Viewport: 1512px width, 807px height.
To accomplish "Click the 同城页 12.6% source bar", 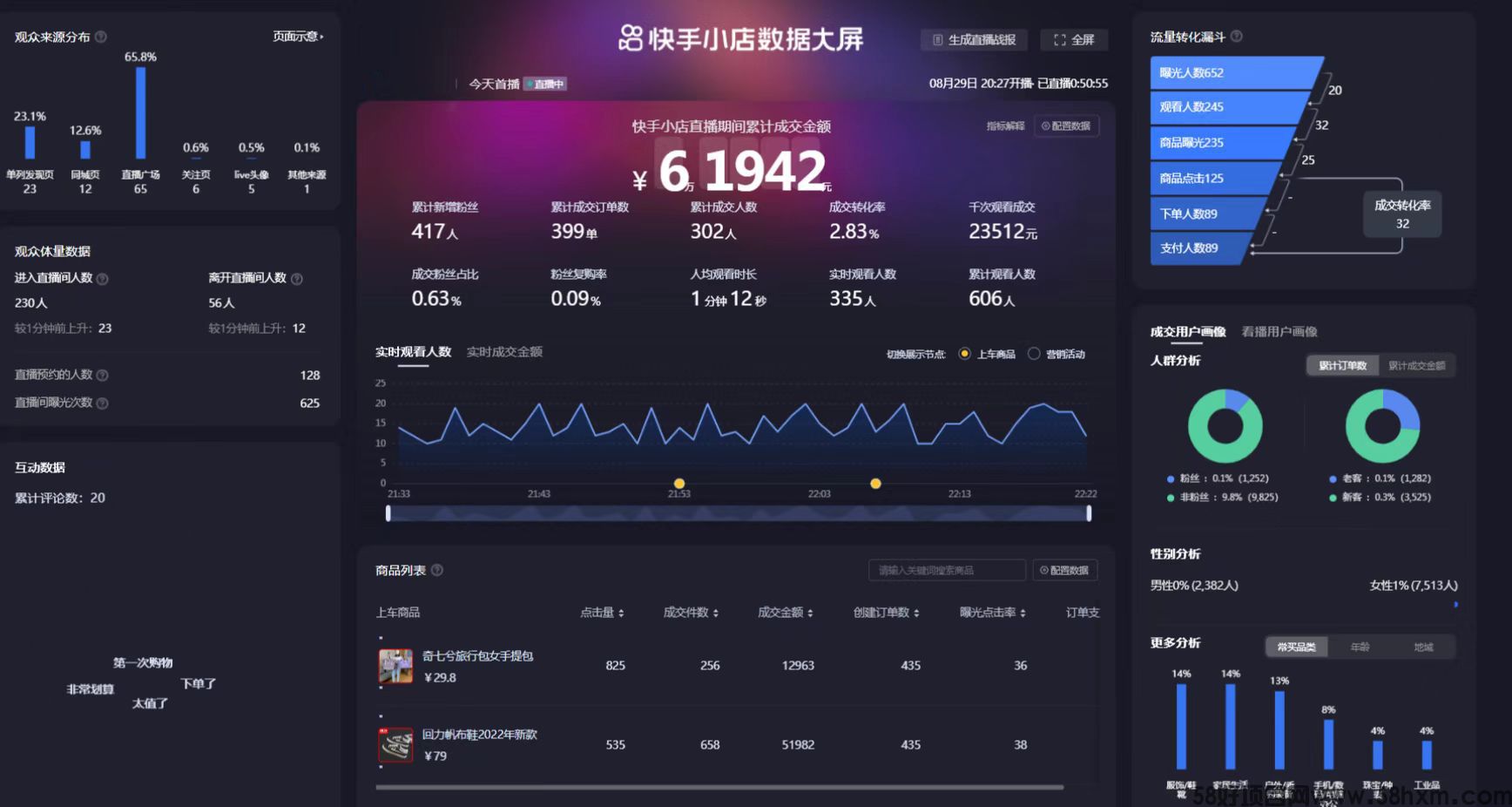I will (x=85, y=150).
